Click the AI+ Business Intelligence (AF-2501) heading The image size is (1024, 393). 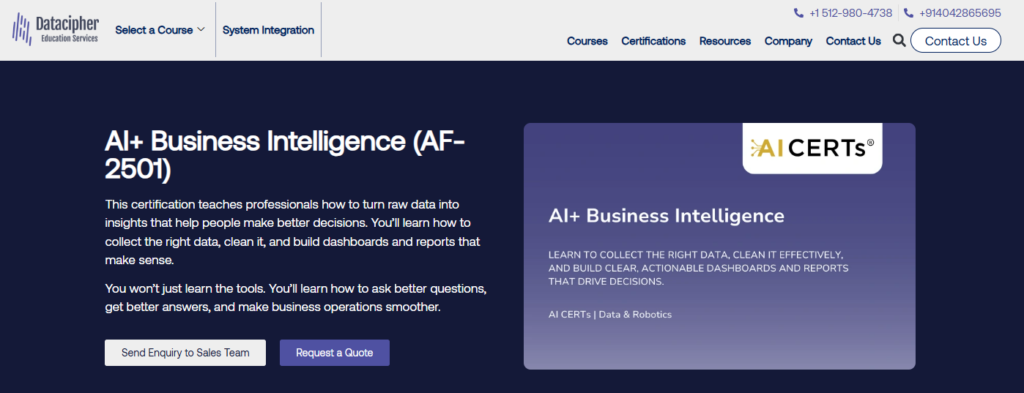285,154
